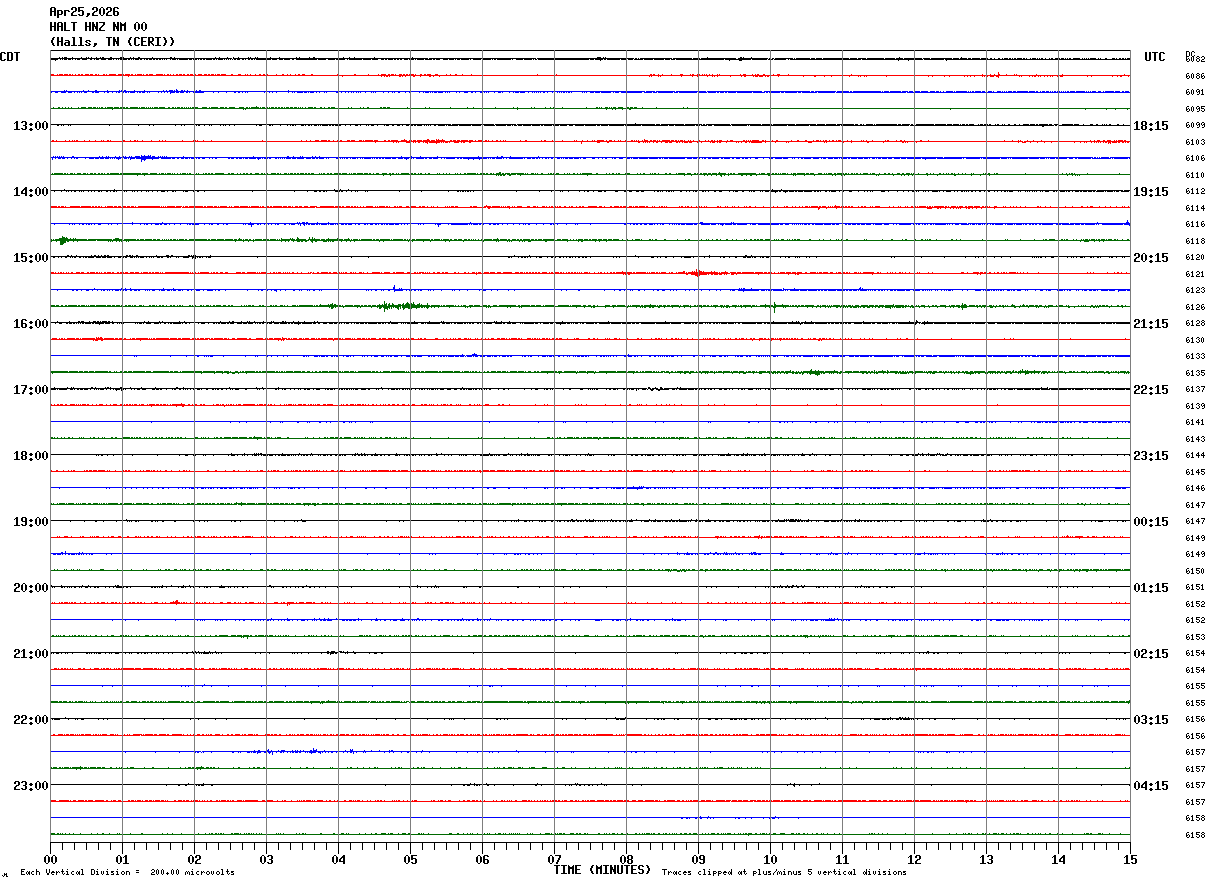Click the DC offset value 6153

[x=1195, y=637]
